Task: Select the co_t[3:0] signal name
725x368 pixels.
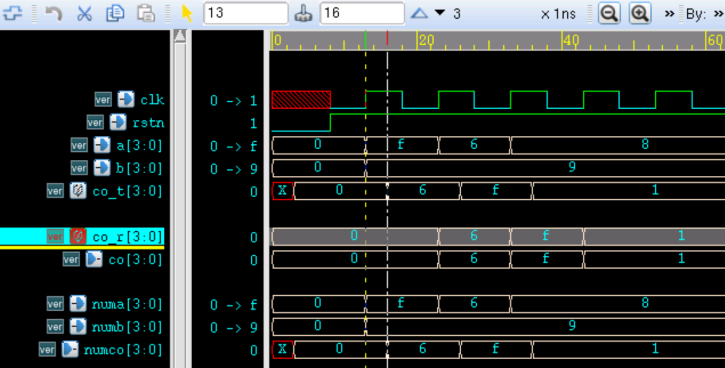Action: point(127,191)
